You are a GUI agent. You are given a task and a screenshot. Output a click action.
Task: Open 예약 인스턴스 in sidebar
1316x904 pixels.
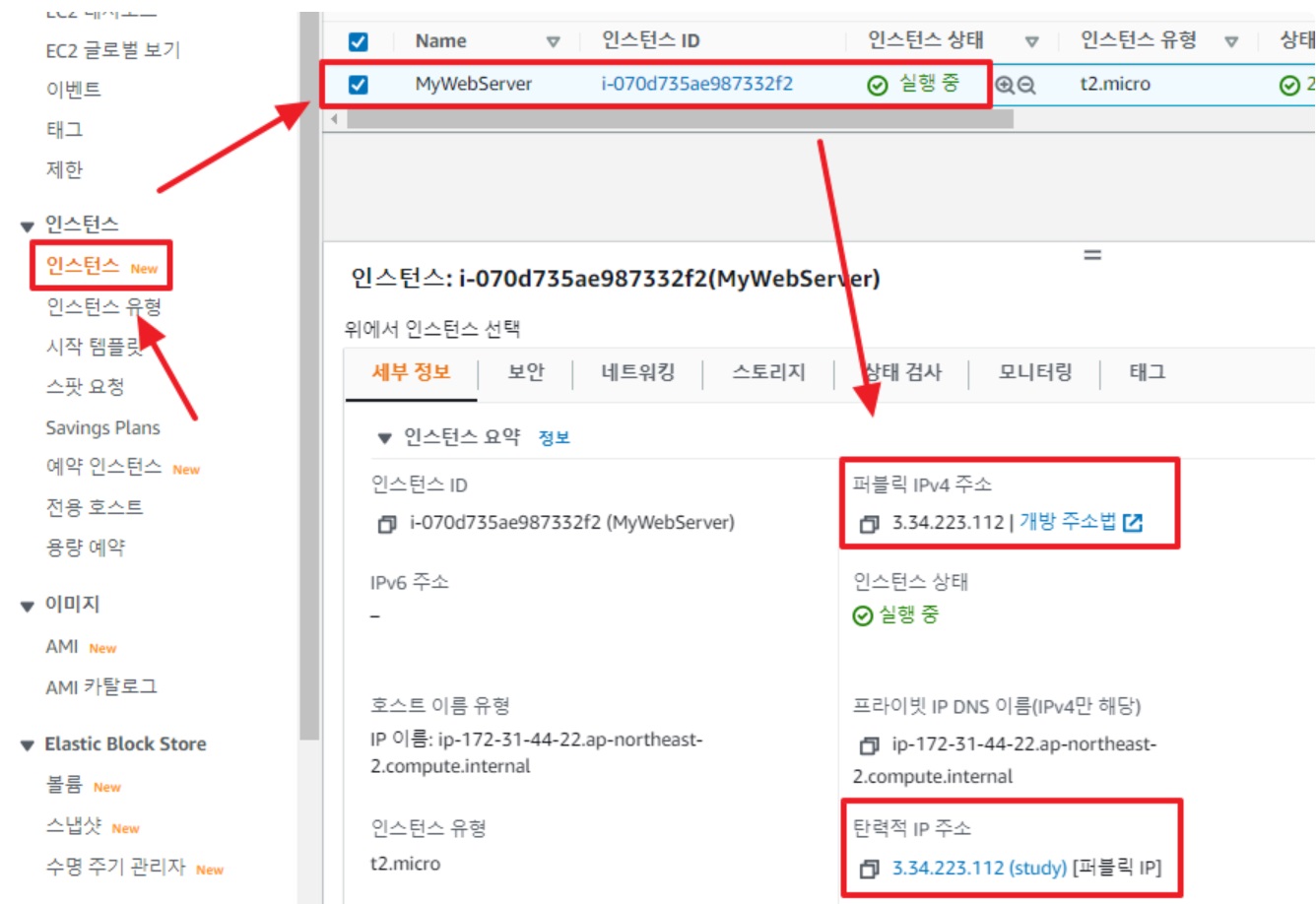click(x=103, y=467)
